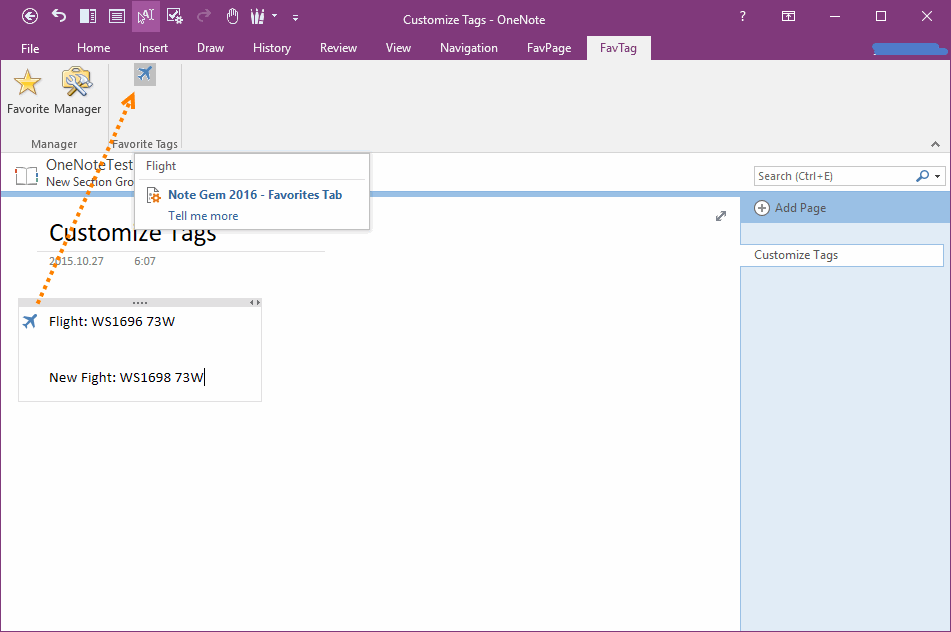Click the line New Fight: WS1698 73W
951x632 pixels.
coord(126,377)
